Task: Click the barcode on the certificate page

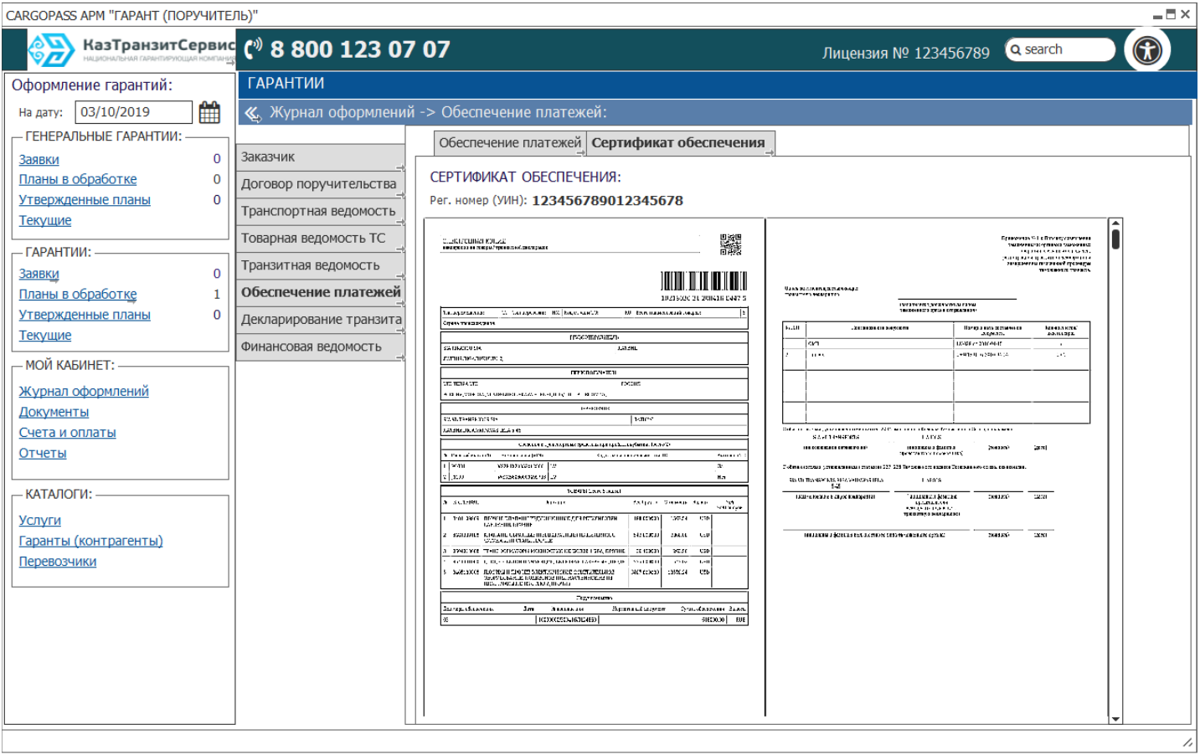Action: pyautogui.click(x=703, y=281)
